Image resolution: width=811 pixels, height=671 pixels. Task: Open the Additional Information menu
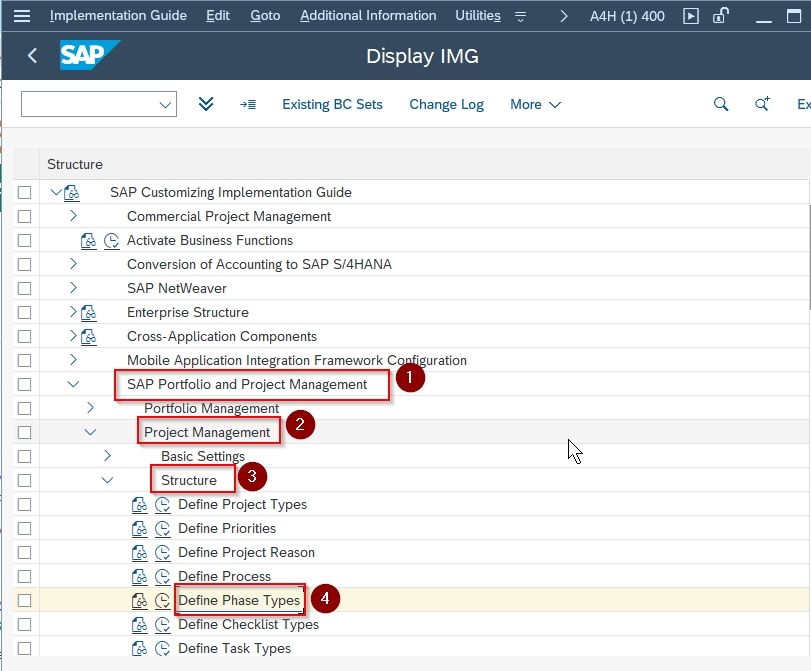pos(368,16)
